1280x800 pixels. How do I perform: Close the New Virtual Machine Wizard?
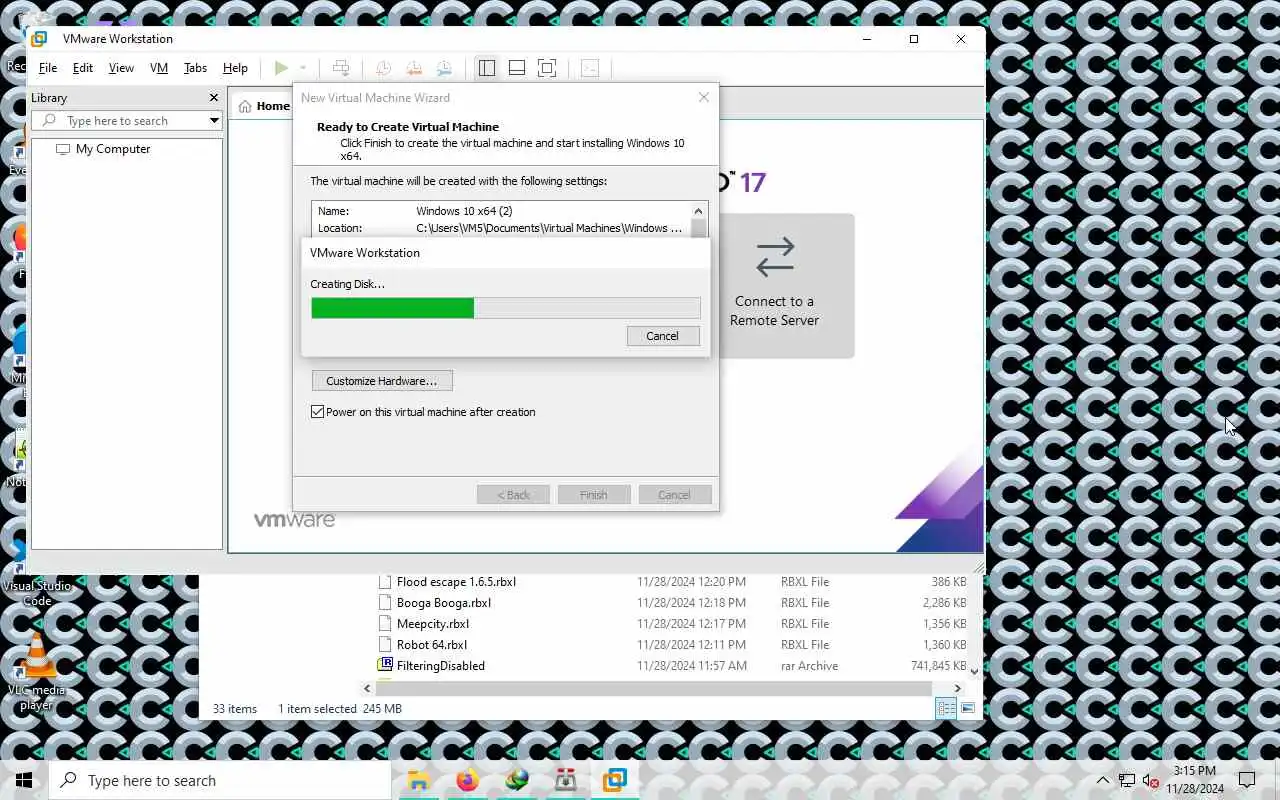click(x=704, y=97)
